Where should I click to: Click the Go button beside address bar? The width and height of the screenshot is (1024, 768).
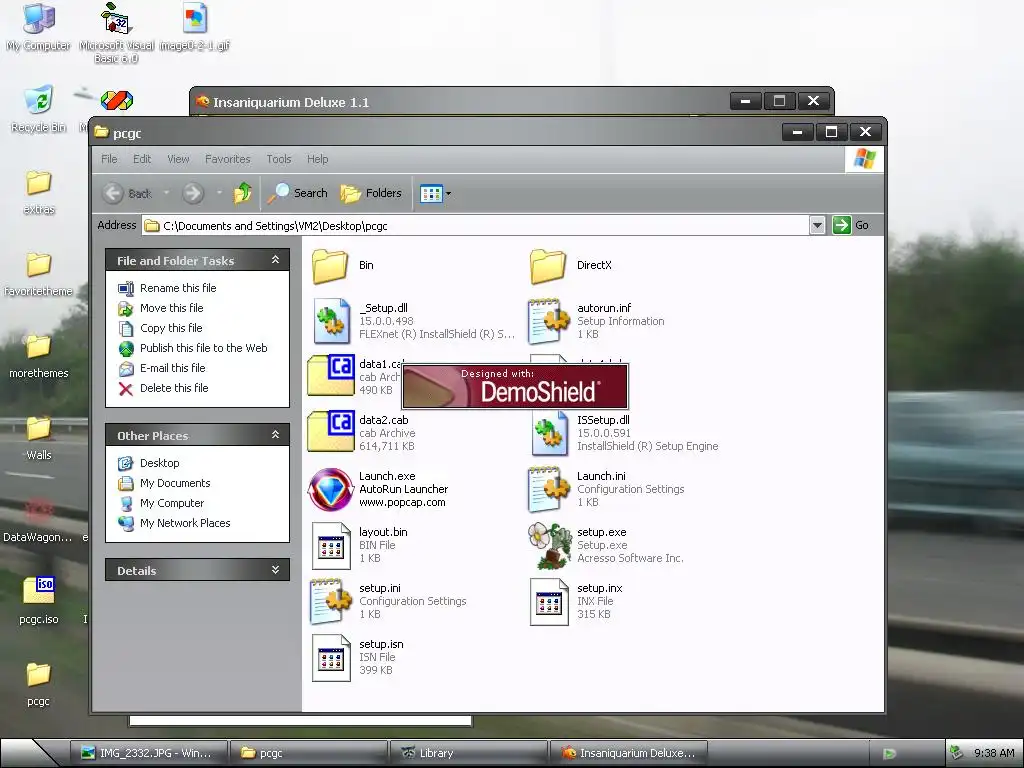coord(851,225)
